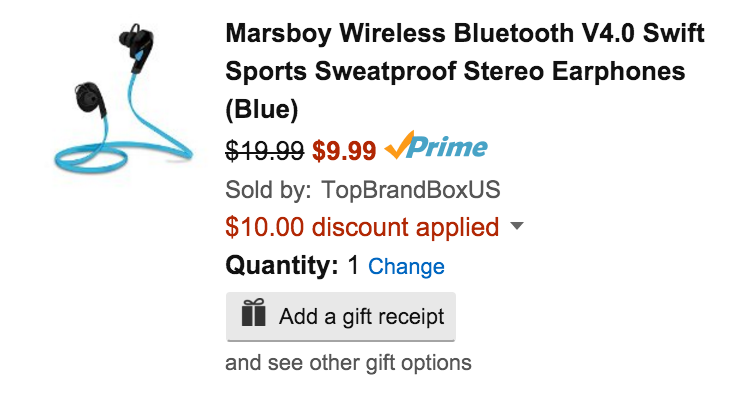Click the quantity value 1

[353, 266]
